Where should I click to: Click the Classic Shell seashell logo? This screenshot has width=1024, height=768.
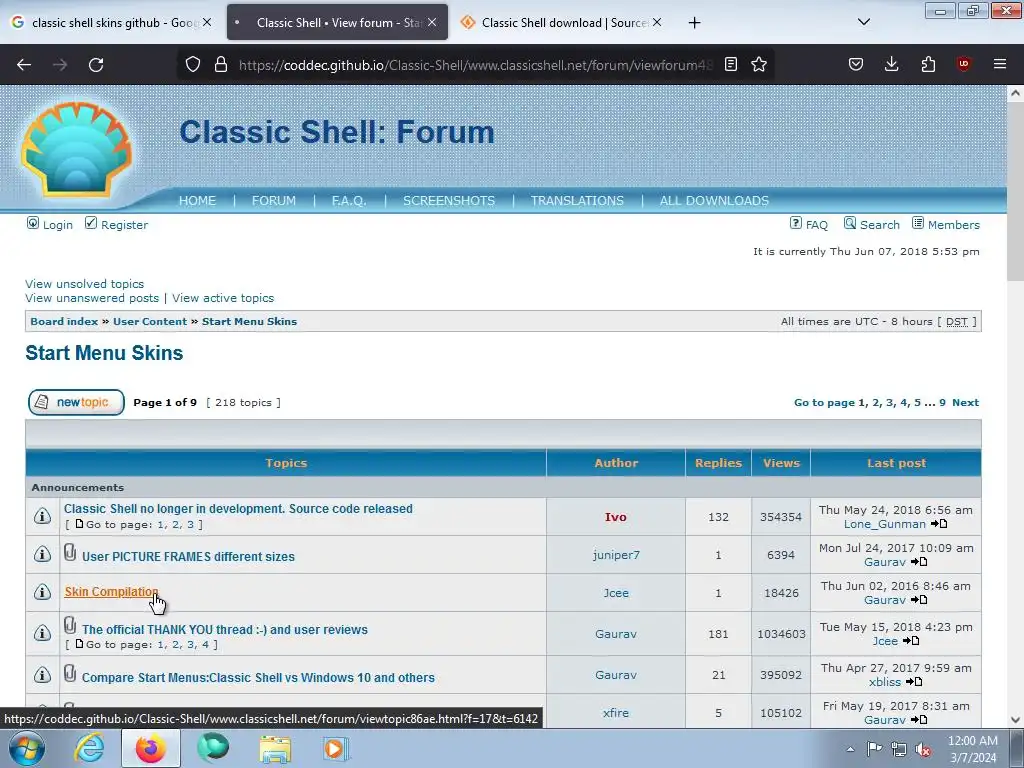click(76, 149)
